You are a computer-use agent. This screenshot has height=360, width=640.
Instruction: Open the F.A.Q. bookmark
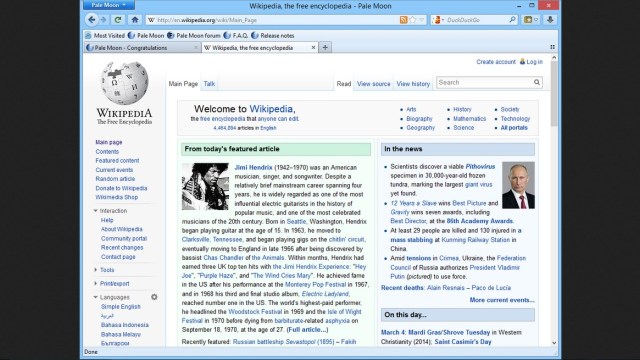point(236,36)
